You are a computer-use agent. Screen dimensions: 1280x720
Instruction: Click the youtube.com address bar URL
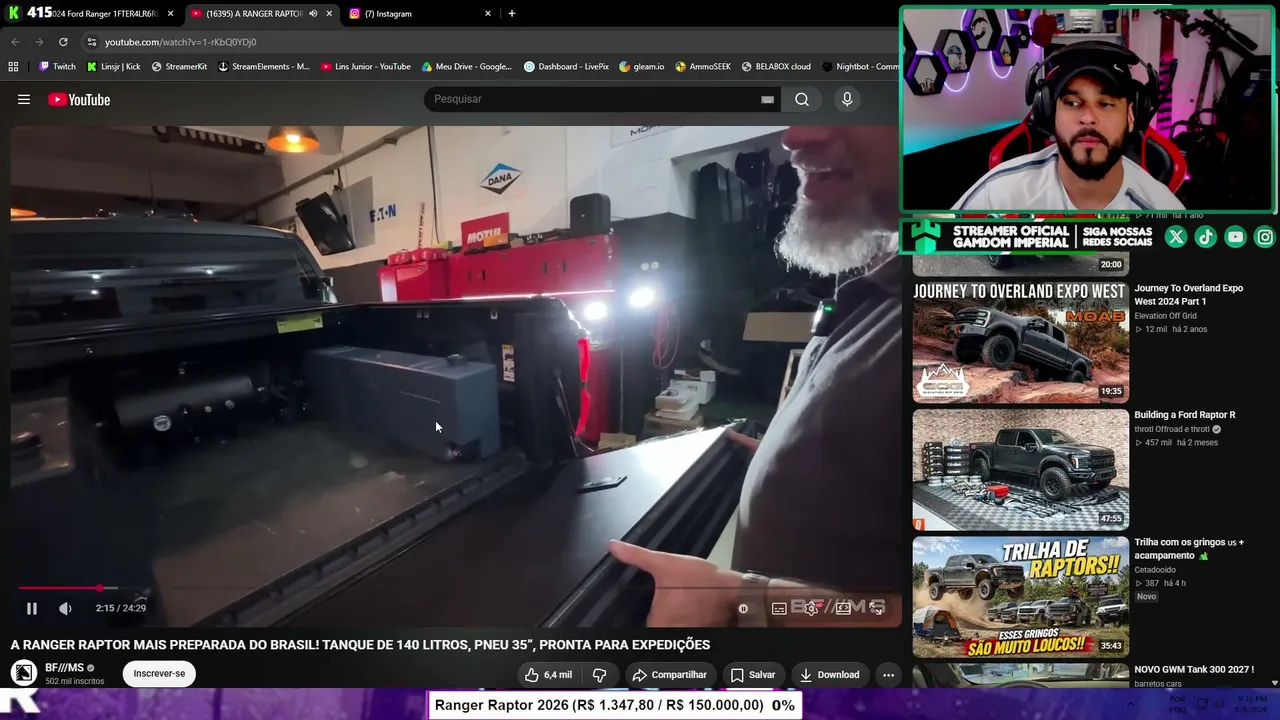pos(181,42)
